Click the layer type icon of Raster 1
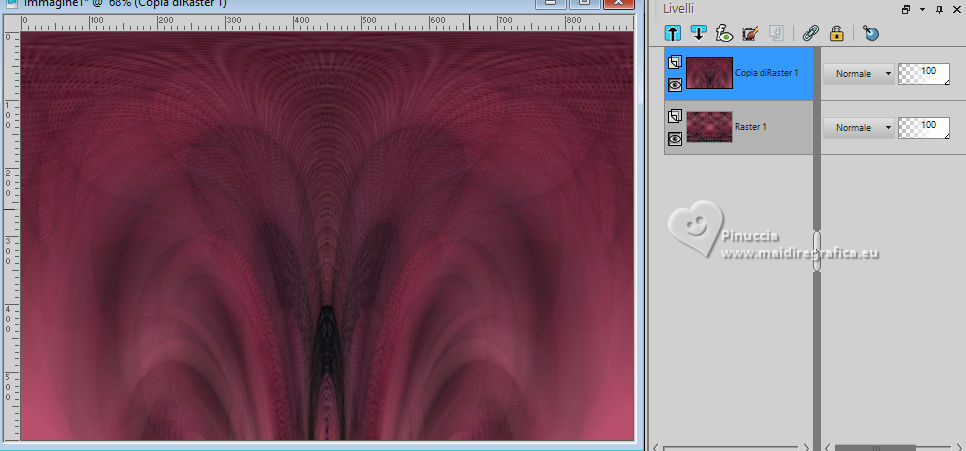966x451 pixels. pos(675,116)
